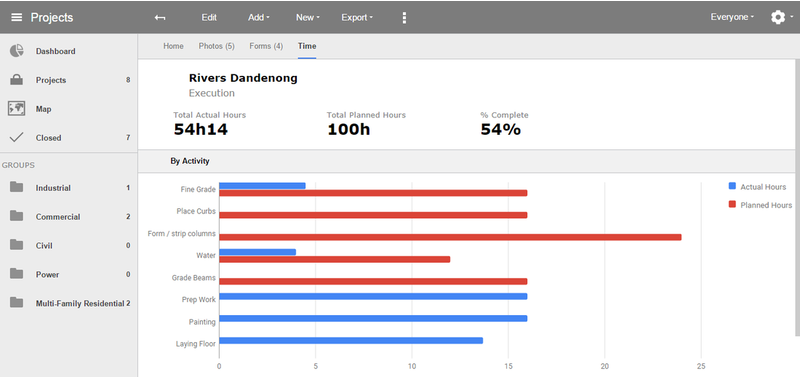Click the Rivers Dandenong project title
This screenshot has width=800, height=379.
(x=243, y=78)
